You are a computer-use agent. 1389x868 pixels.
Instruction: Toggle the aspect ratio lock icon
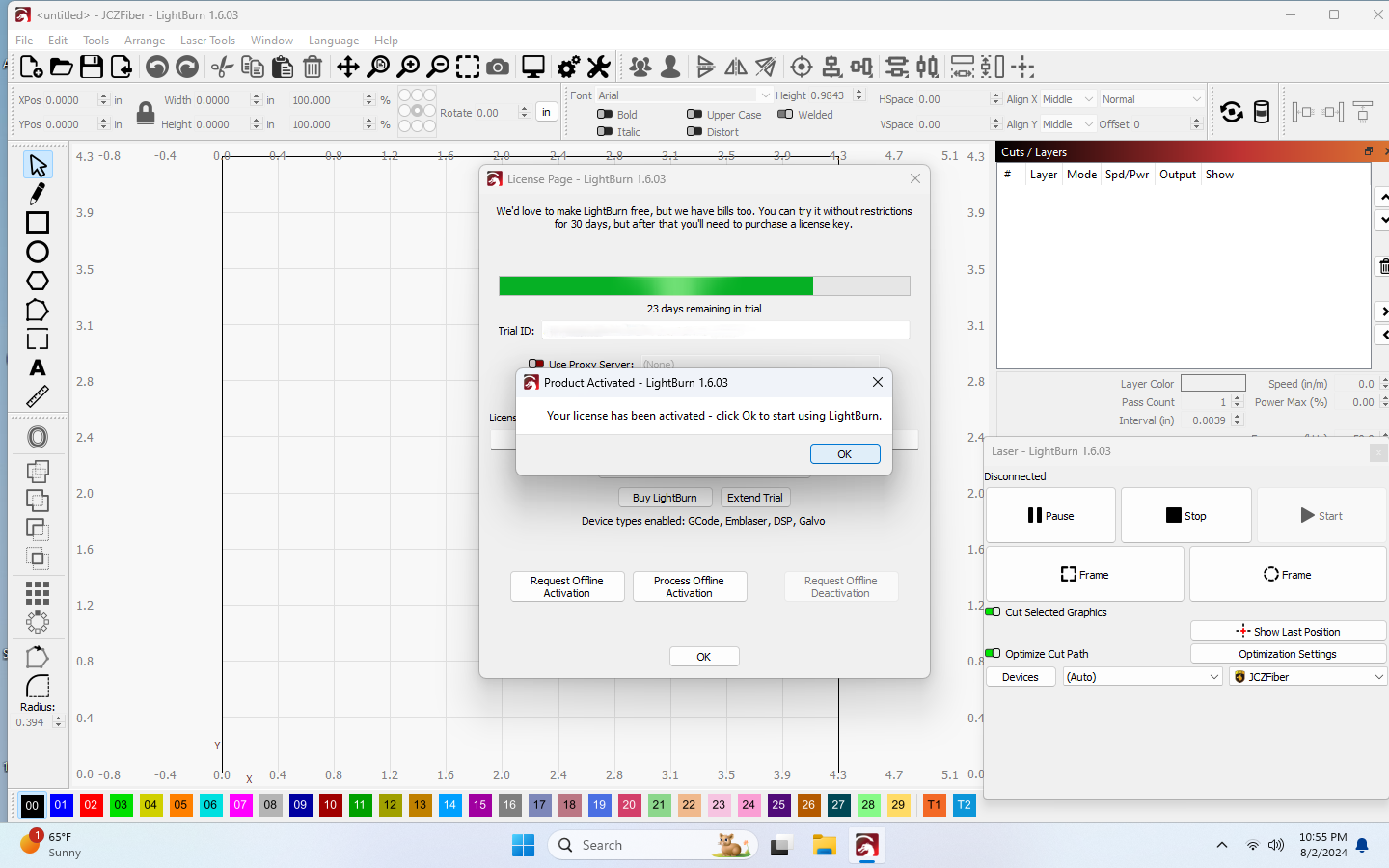tap(146, 112)
